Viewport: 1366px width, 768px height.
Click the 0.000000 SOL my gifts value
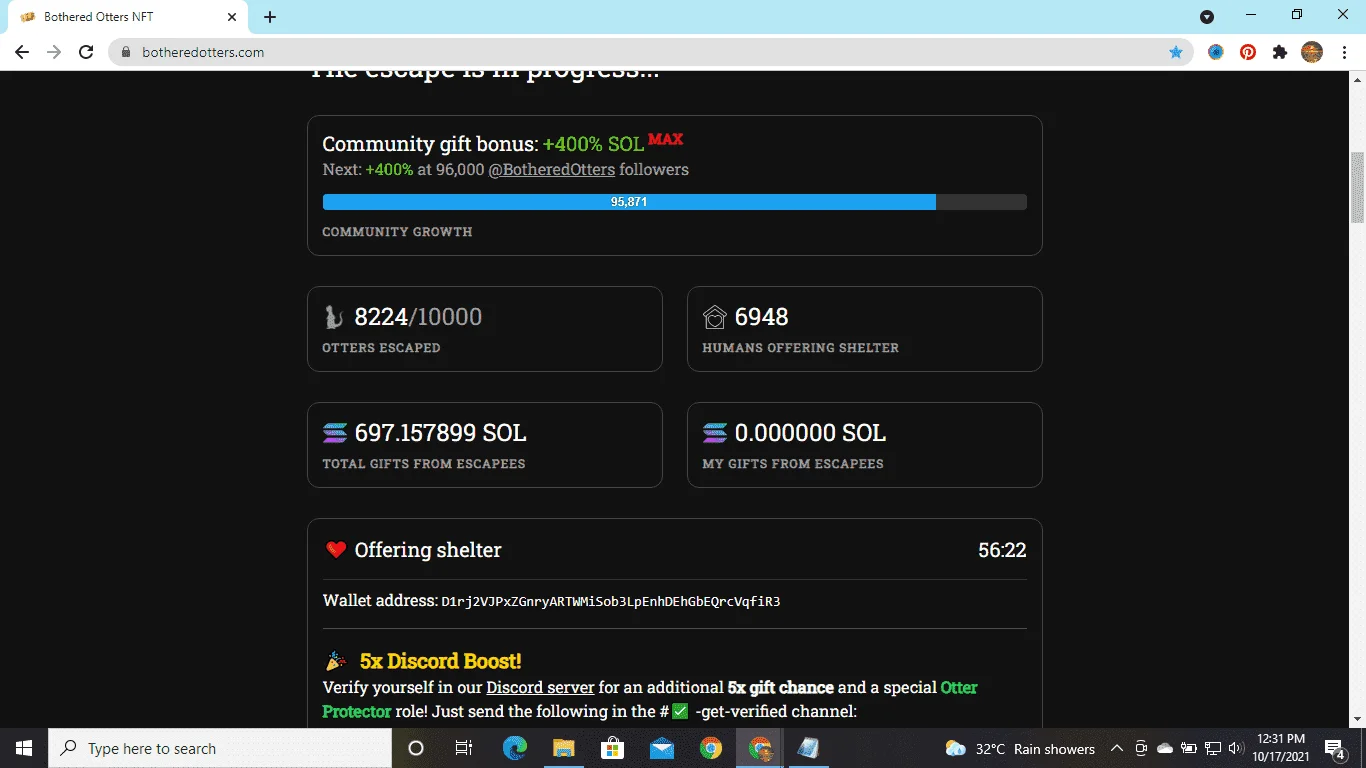810,433
